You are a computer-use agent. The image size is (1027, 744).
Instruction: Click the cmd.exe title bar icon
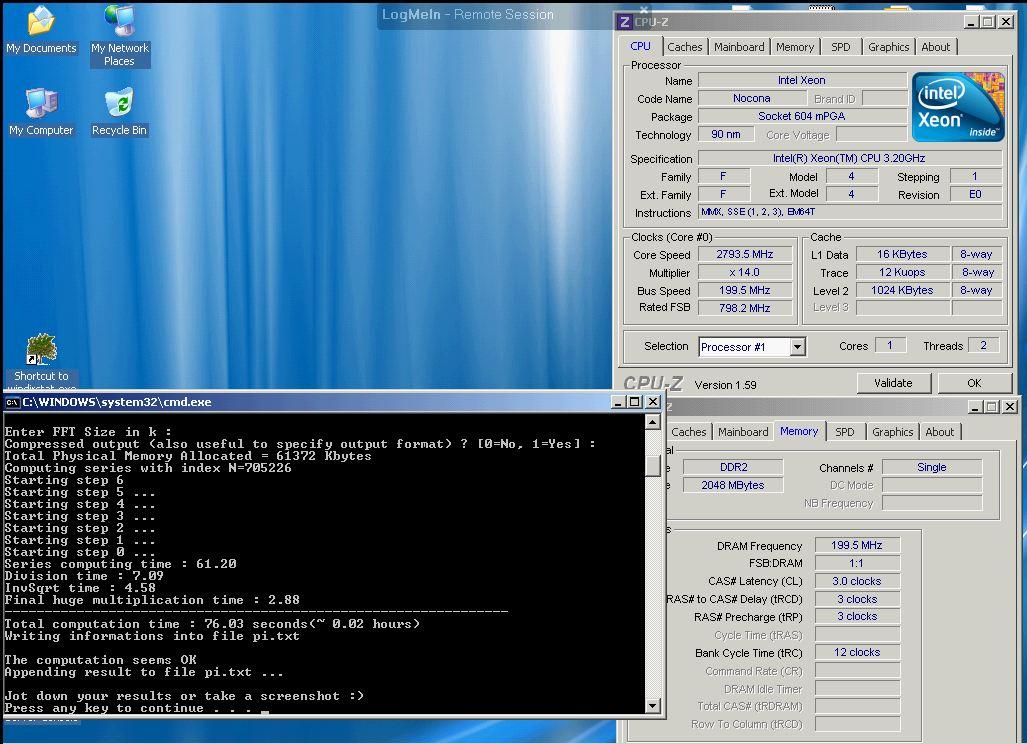coord(12,402)
